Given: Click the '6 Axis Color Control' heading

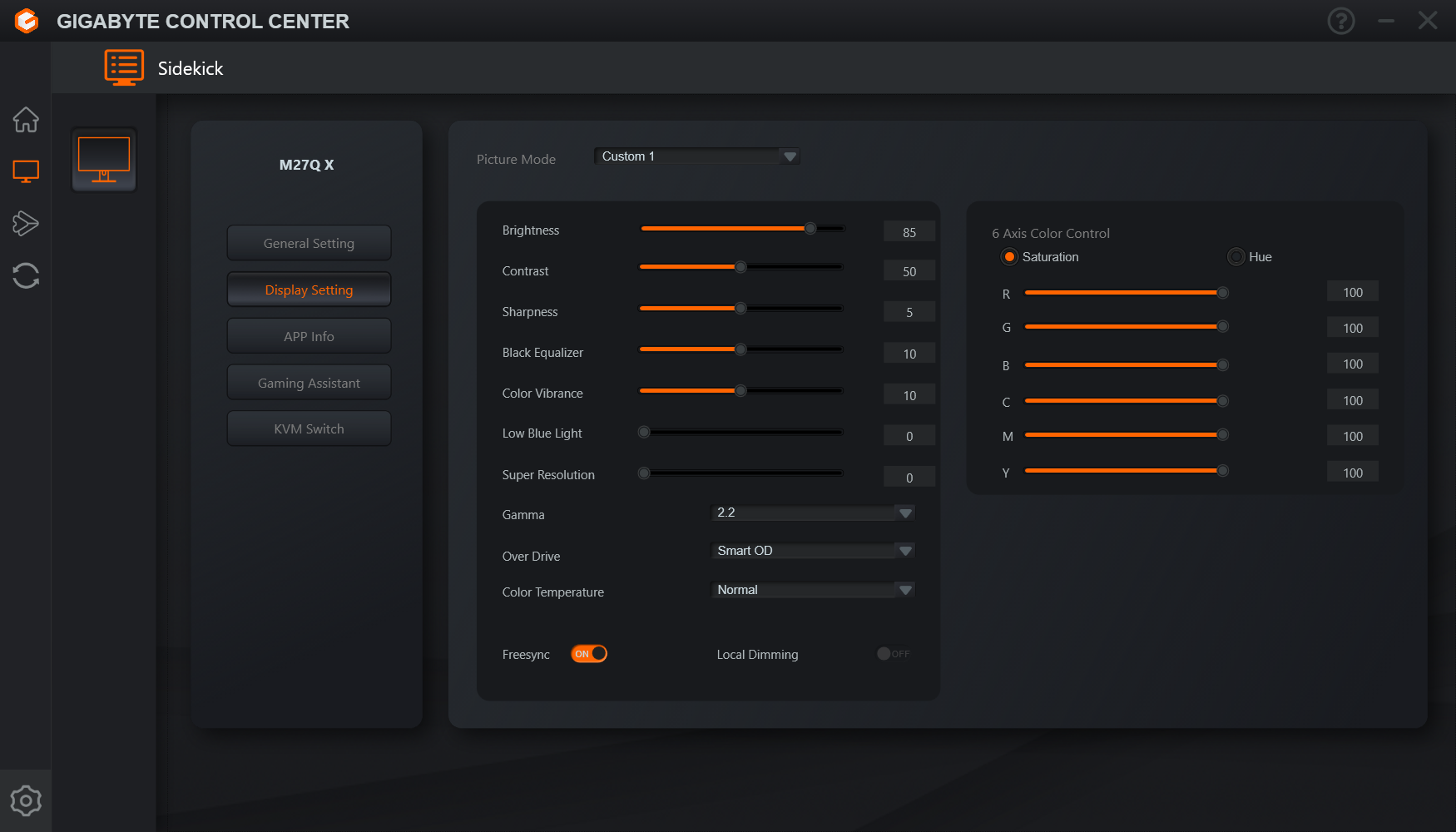Looking at the screenshot, I should pos(1051,234).
